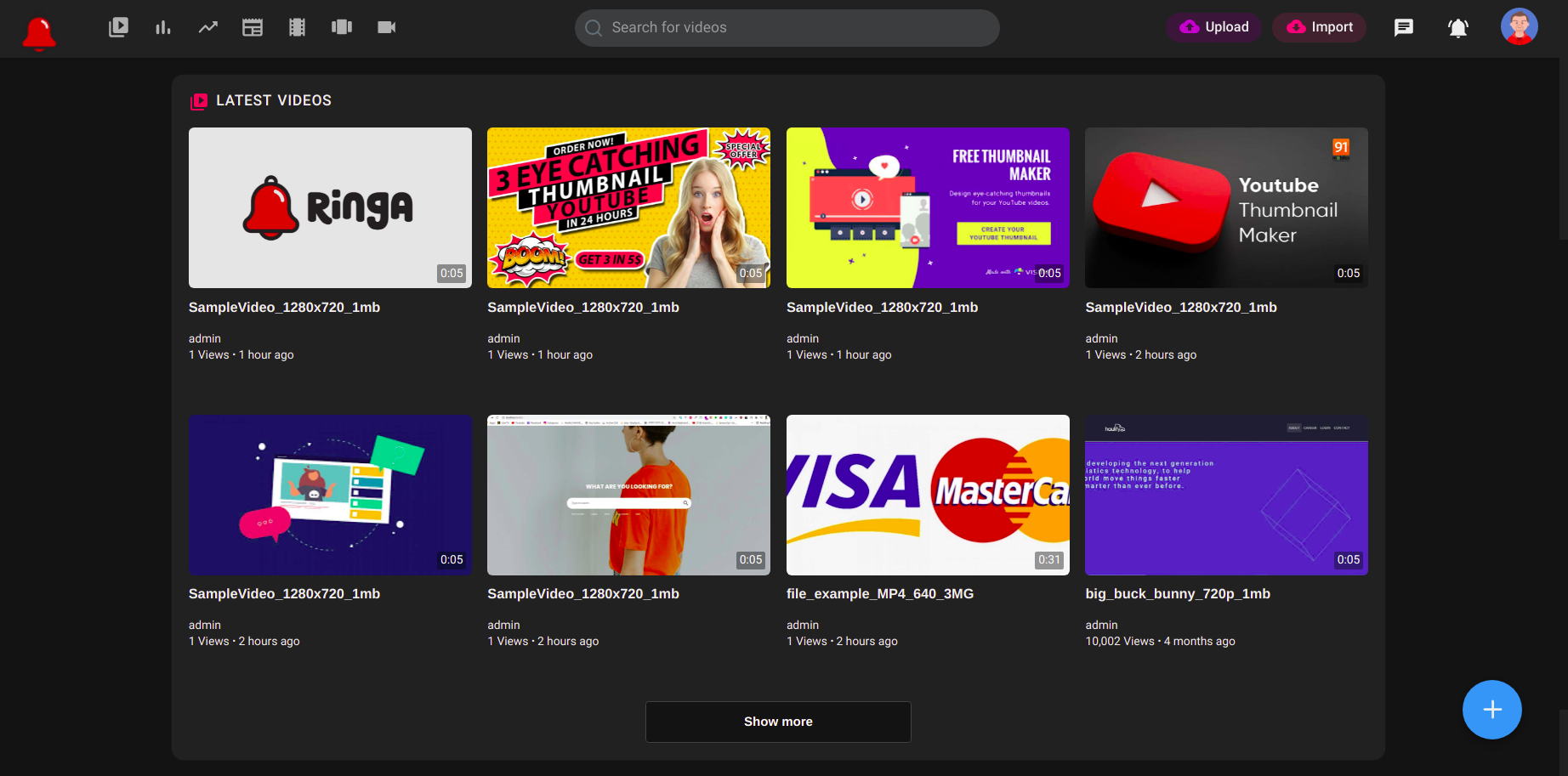The height and width of the screenshot is (776, 1568).
Task: Open the trending arrow icon
Action: point(208,27)
